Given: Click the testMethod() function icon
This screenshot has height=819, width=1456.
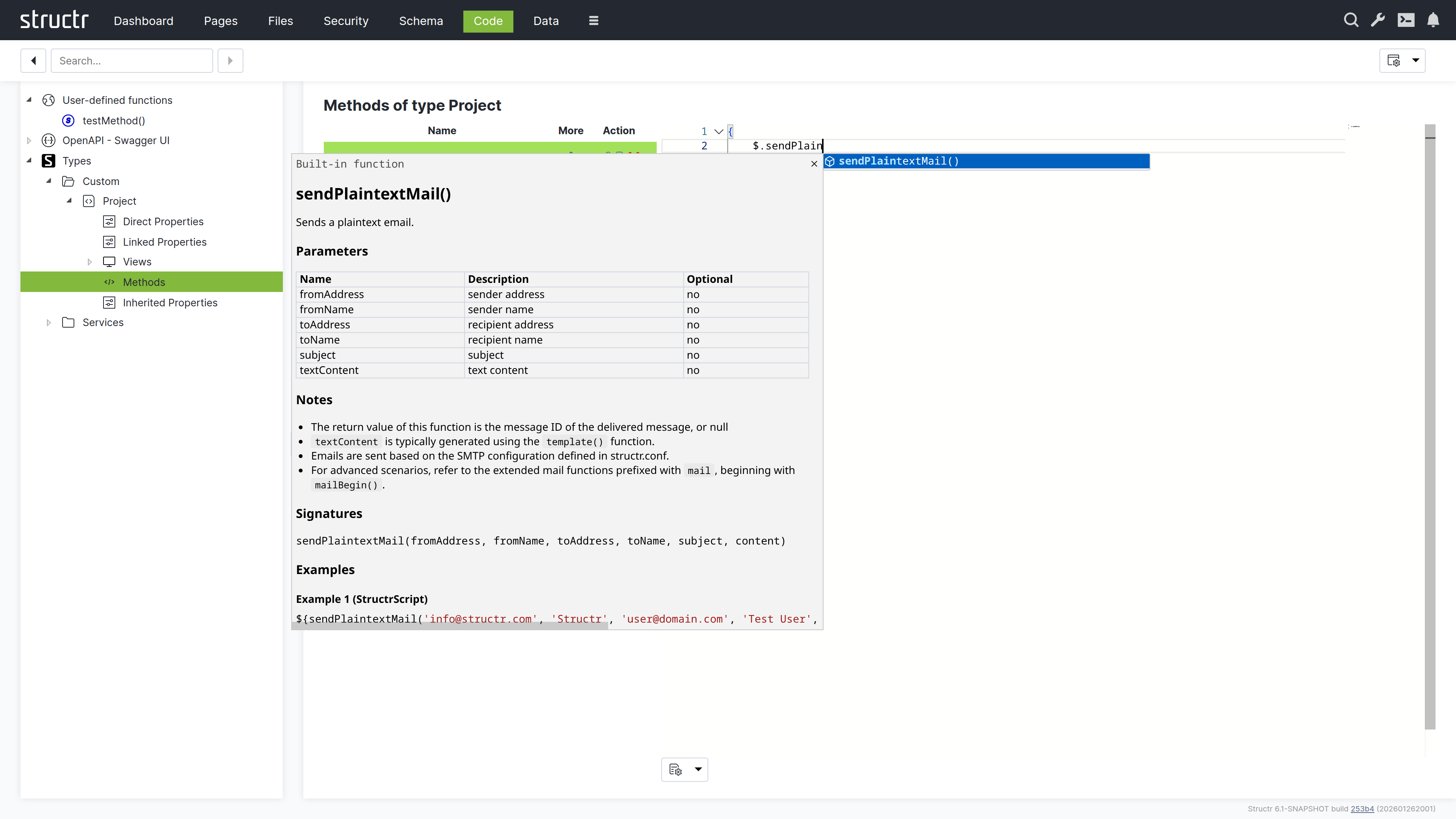Looking at the screenshot, I should click(68, 121).
